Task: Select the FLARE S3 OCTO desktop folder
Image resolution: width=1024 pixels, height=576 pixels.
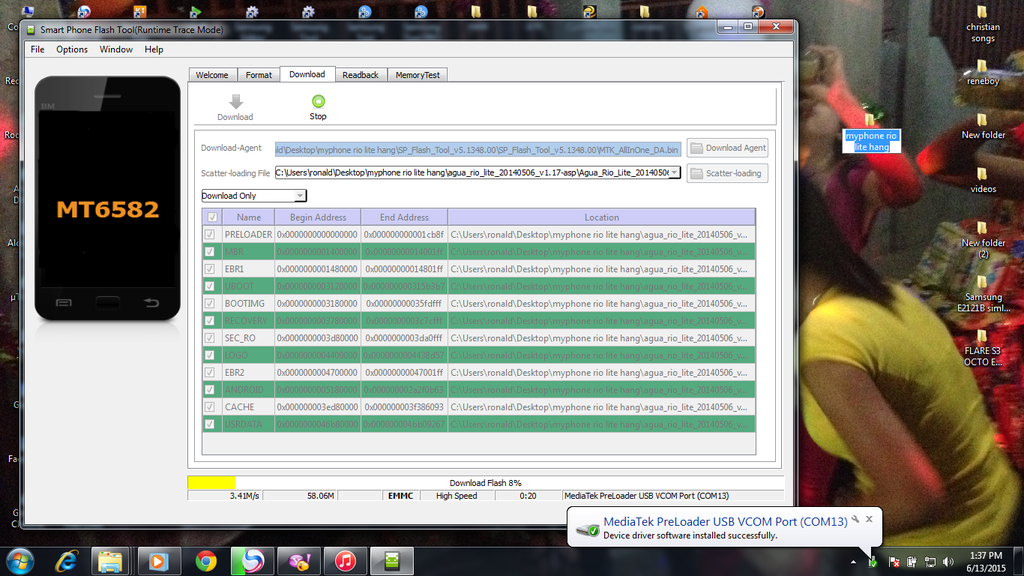Action: point(983,348)
